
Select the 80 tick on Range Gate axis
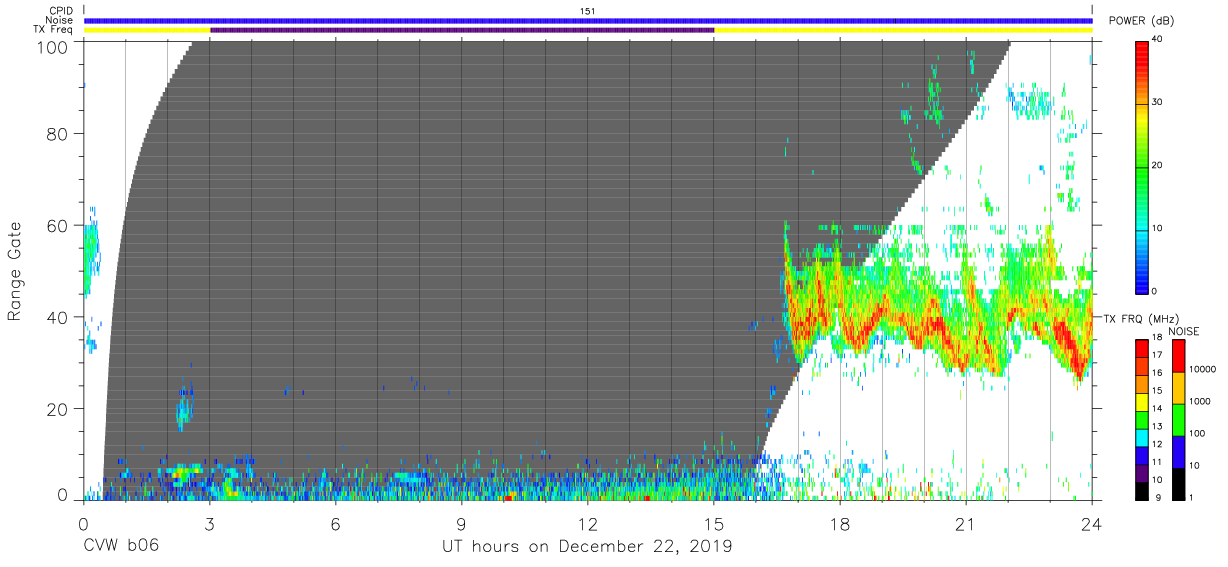57,133
